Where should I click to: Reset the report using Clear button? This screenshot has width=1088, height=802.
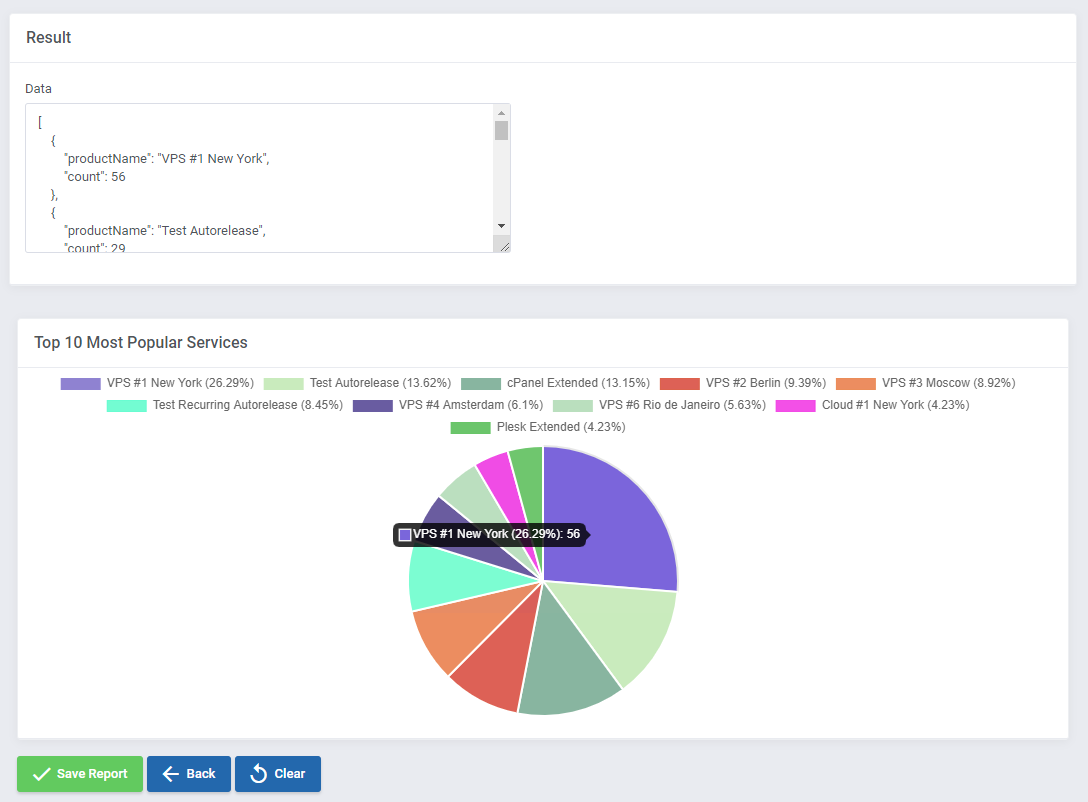278,774
